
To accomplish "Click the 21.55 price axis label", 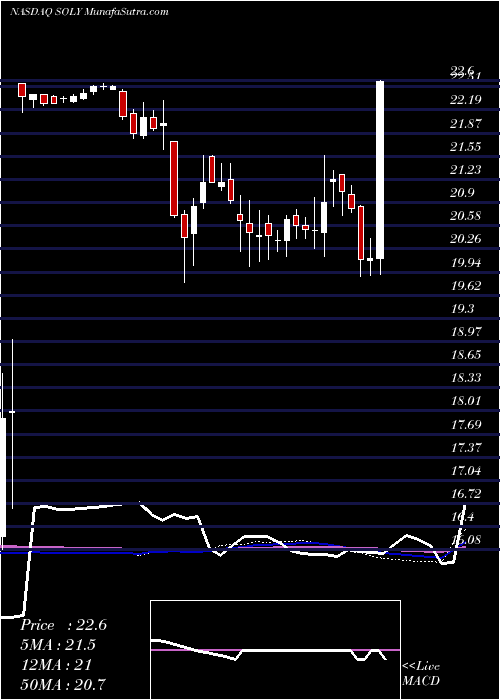I will (466, 146).
